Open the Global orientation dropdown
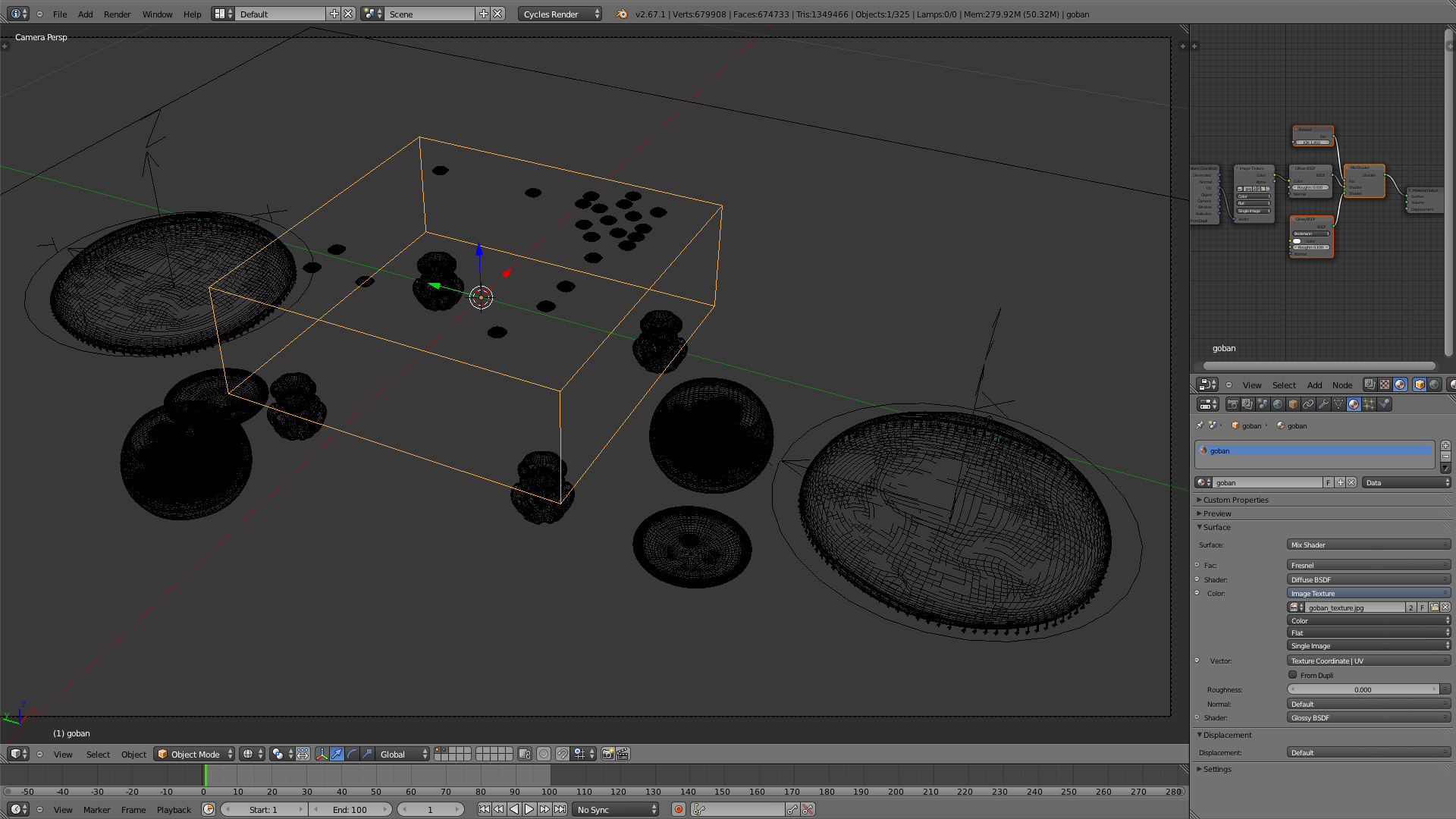The height and width of the screenshot is (819, 1456). click(x=403, y=754)
